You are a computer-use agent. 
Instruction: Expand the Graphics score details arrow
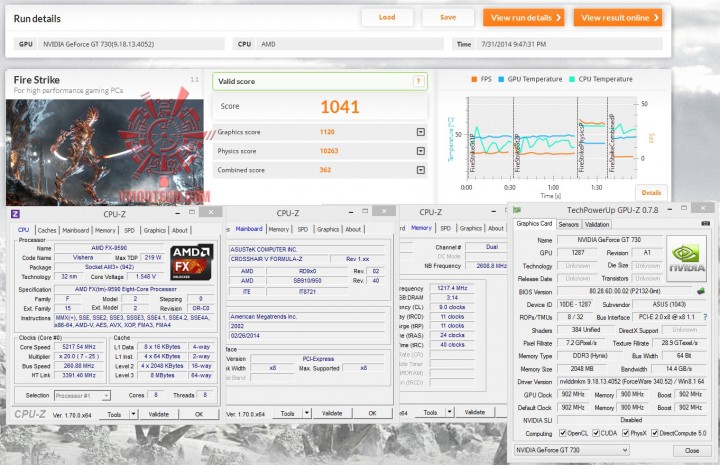(x=420, y=132)
